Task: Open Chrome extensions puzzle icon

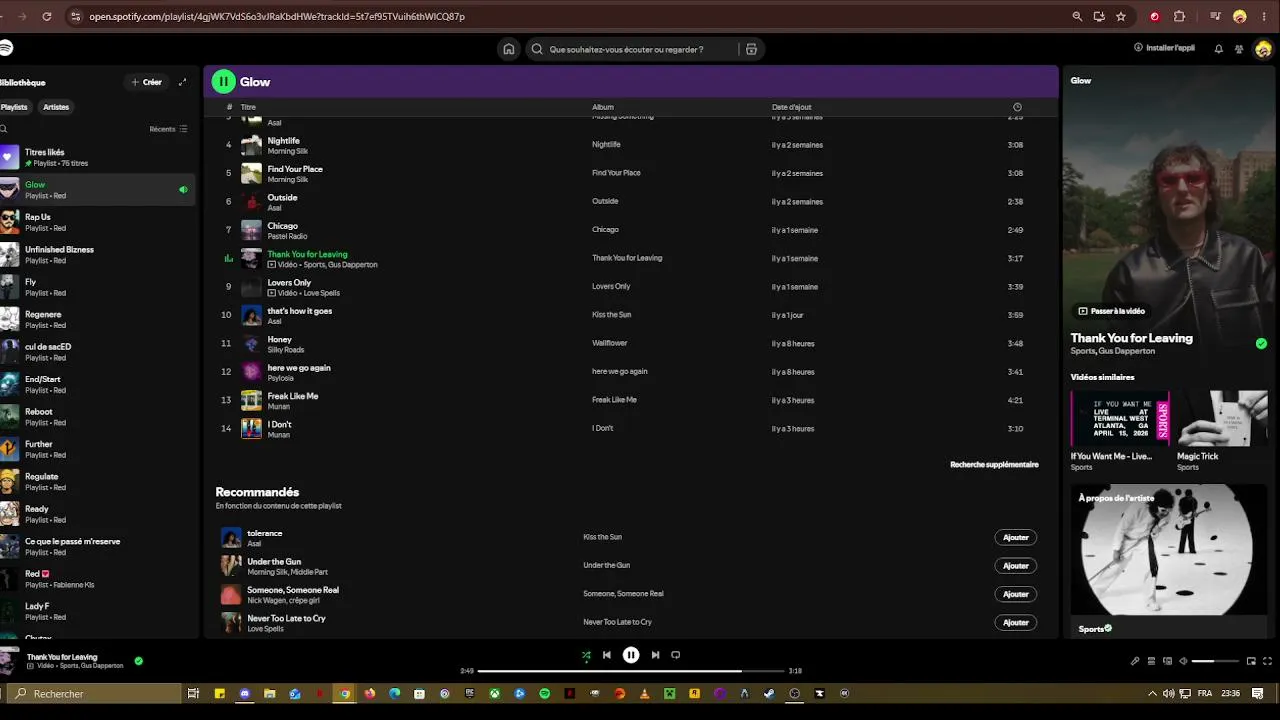Action: pos(1179,16)
